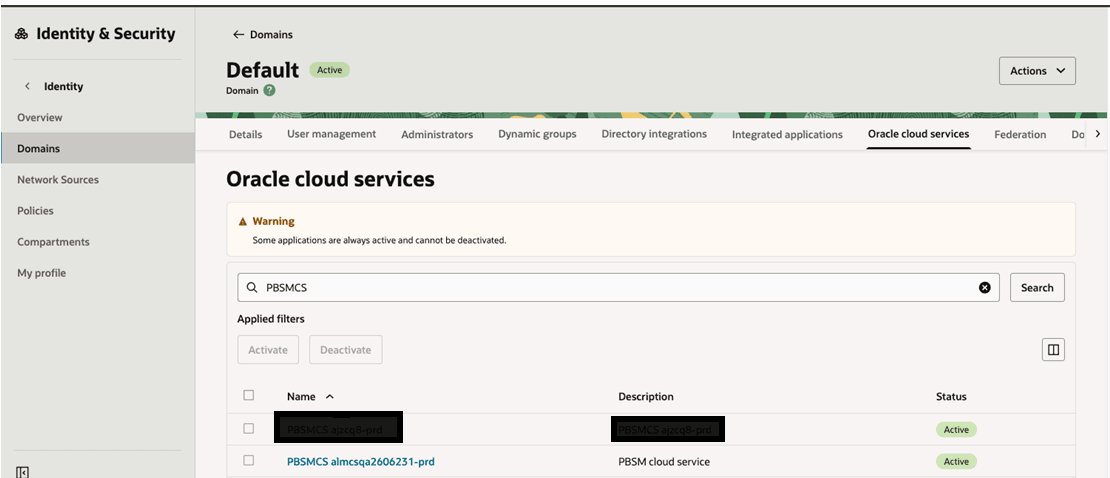Click the Identity back link in sidebar

[x=64, y=86]
